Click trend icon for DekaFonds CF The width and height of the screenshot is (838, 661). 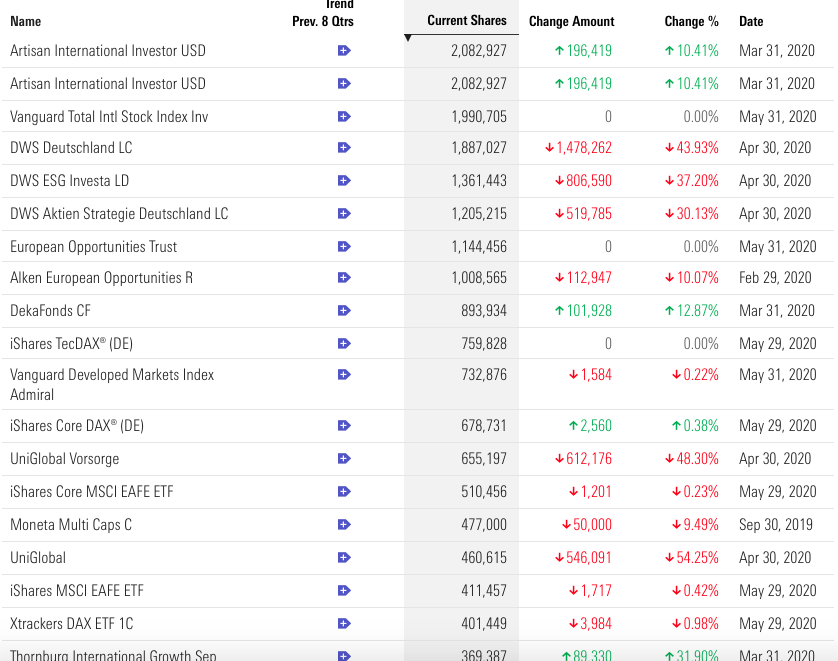pos(344,311)
